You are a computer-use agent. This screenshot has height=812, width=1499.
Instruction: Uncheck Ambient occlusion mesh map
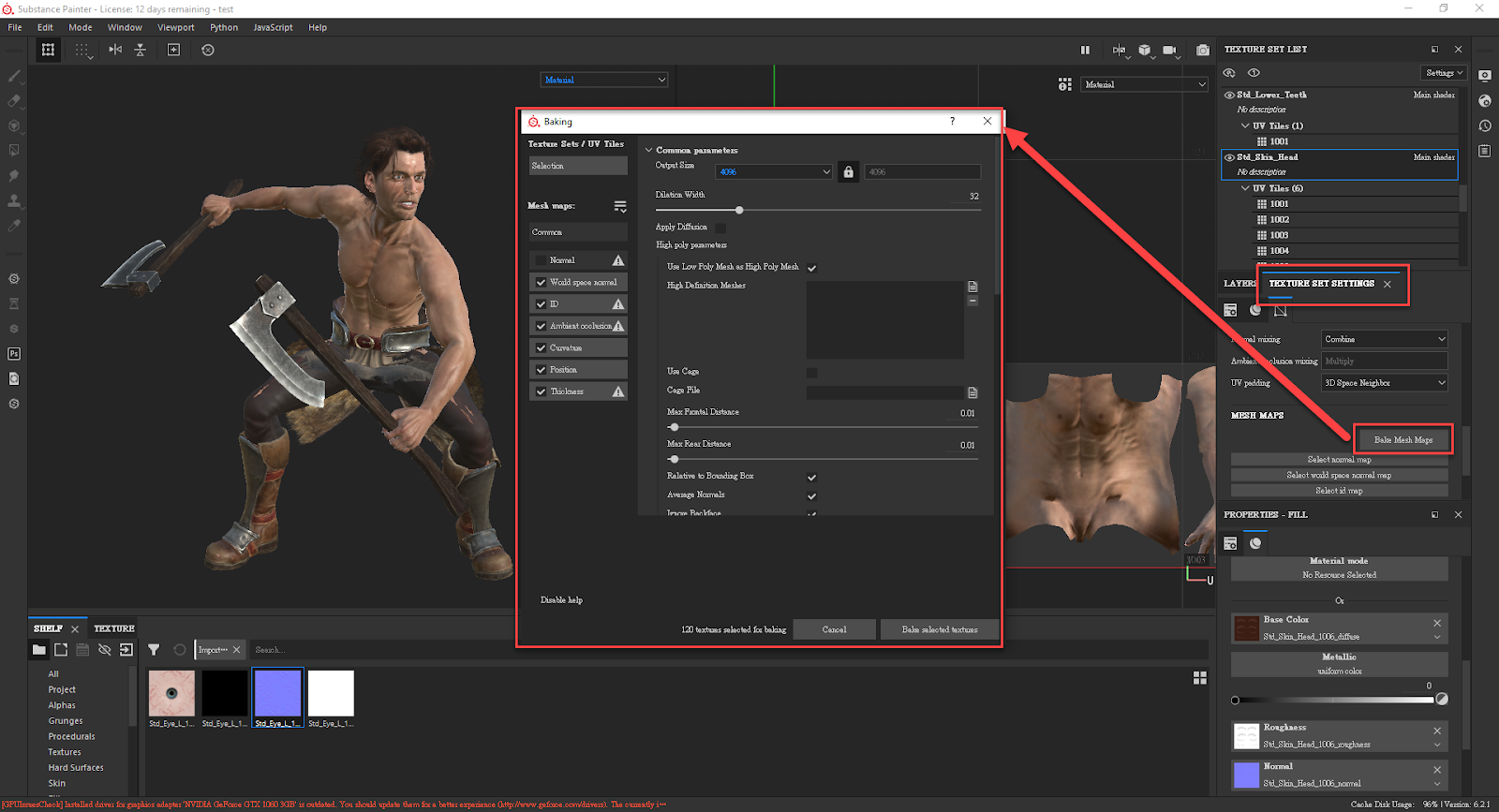coord(541,326)
